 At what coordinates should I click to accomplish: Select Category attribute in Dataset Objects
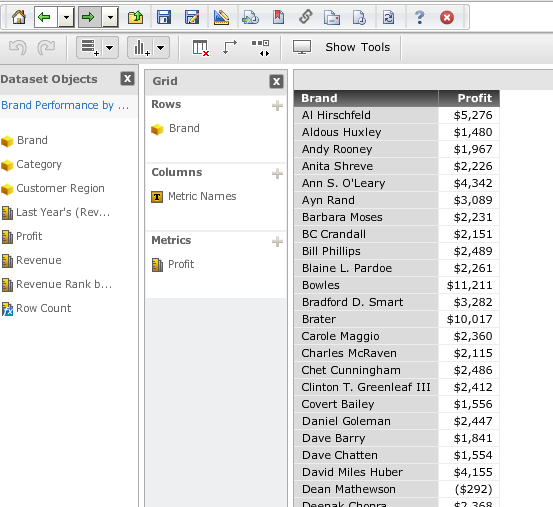(39, 164)
